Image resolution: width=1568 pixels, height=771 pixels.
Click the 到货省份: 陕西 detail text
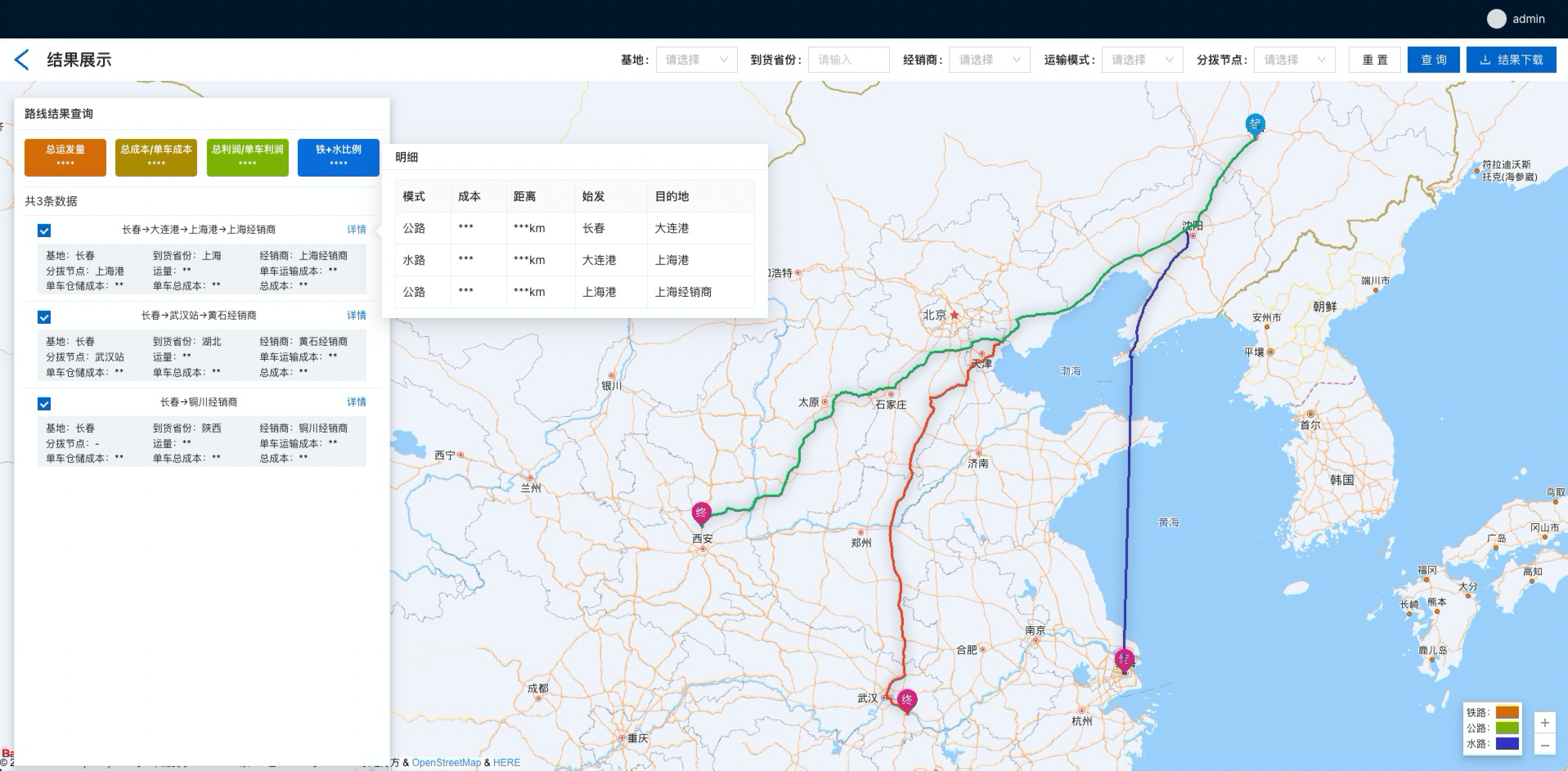(187, 428)
